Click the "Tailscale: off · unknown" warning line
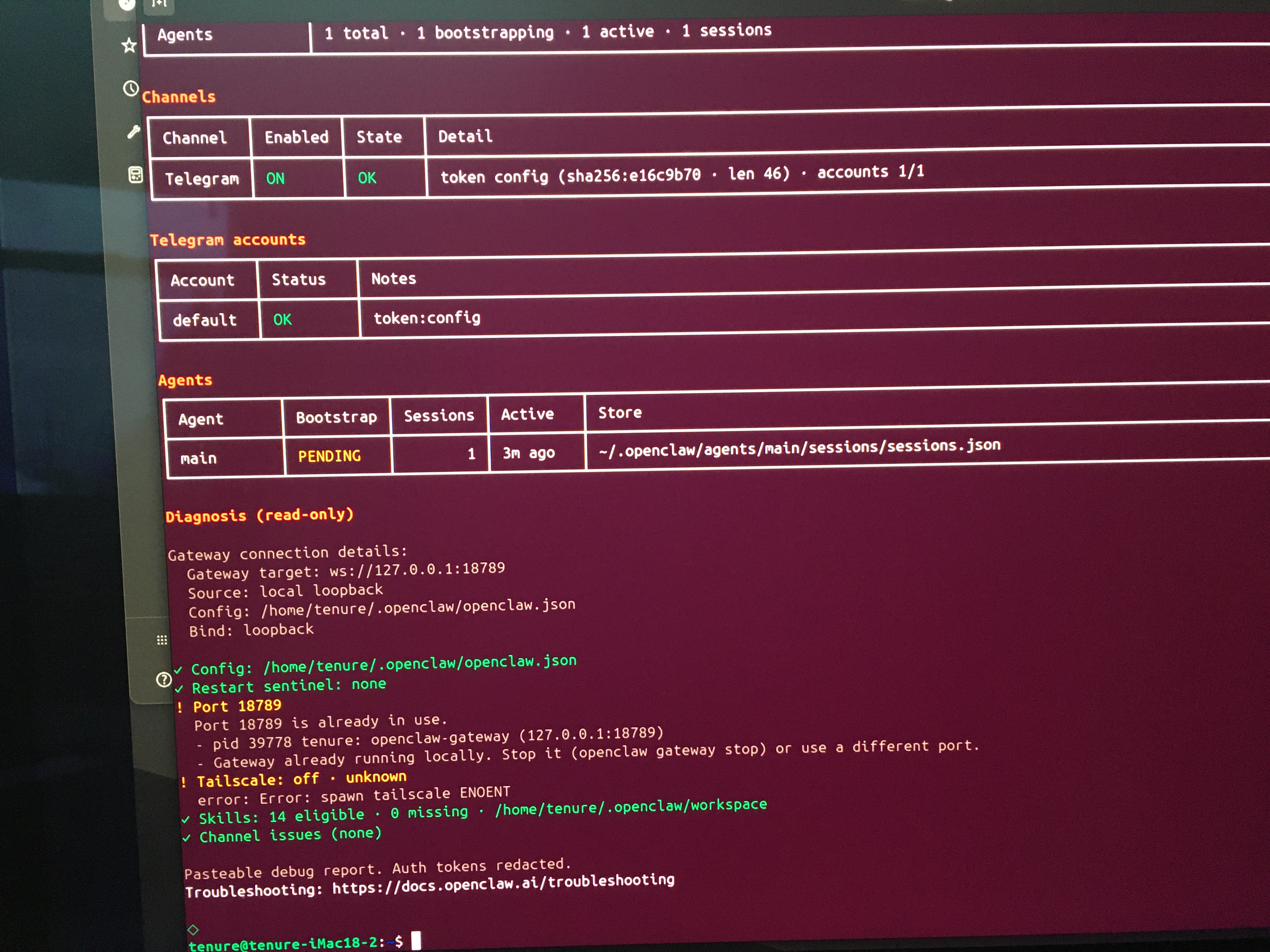The width and height of the screenshot is (1270, 952). (294, 780)
